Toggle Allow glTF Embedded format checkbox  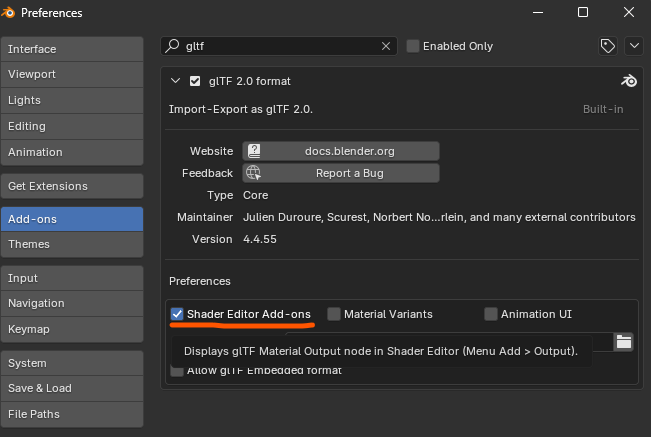[177, 371]
